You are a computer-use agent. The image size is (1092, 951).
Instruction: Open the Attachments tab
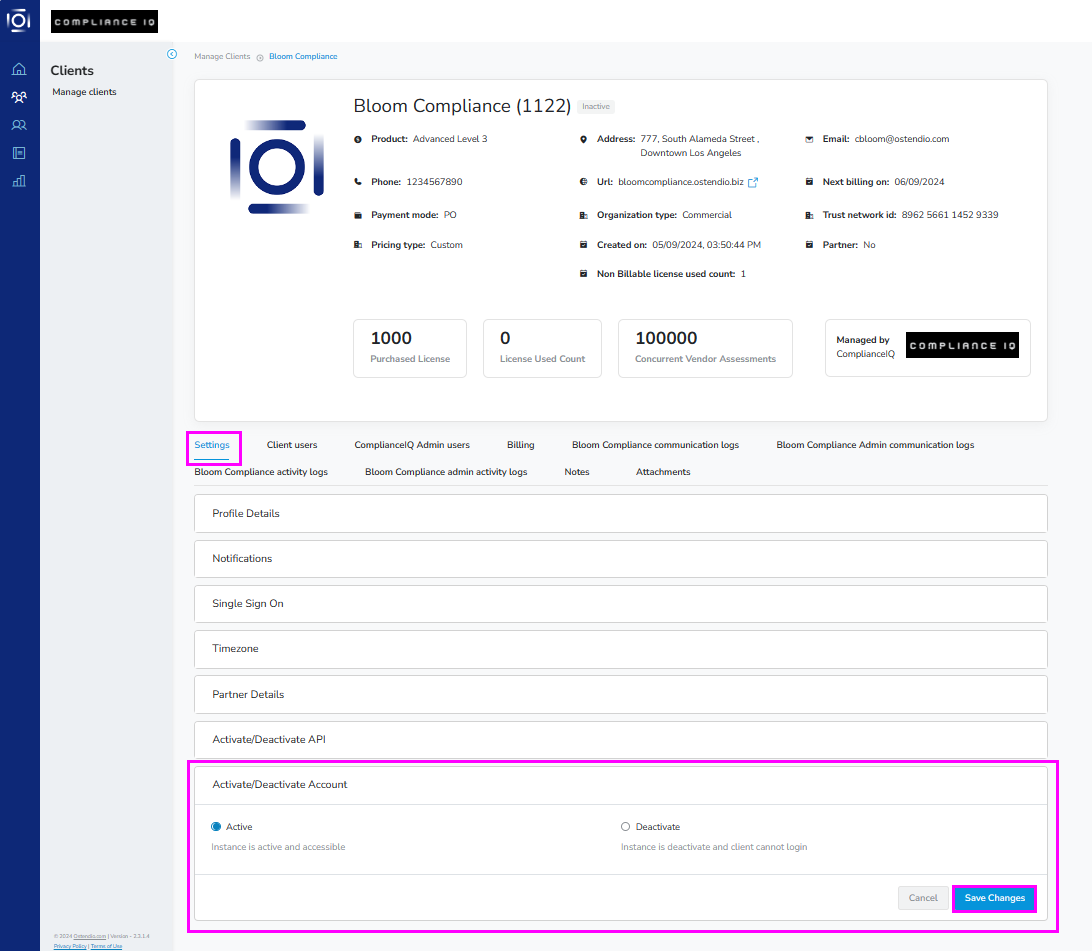pyautogui.click(x=663, y=472)
